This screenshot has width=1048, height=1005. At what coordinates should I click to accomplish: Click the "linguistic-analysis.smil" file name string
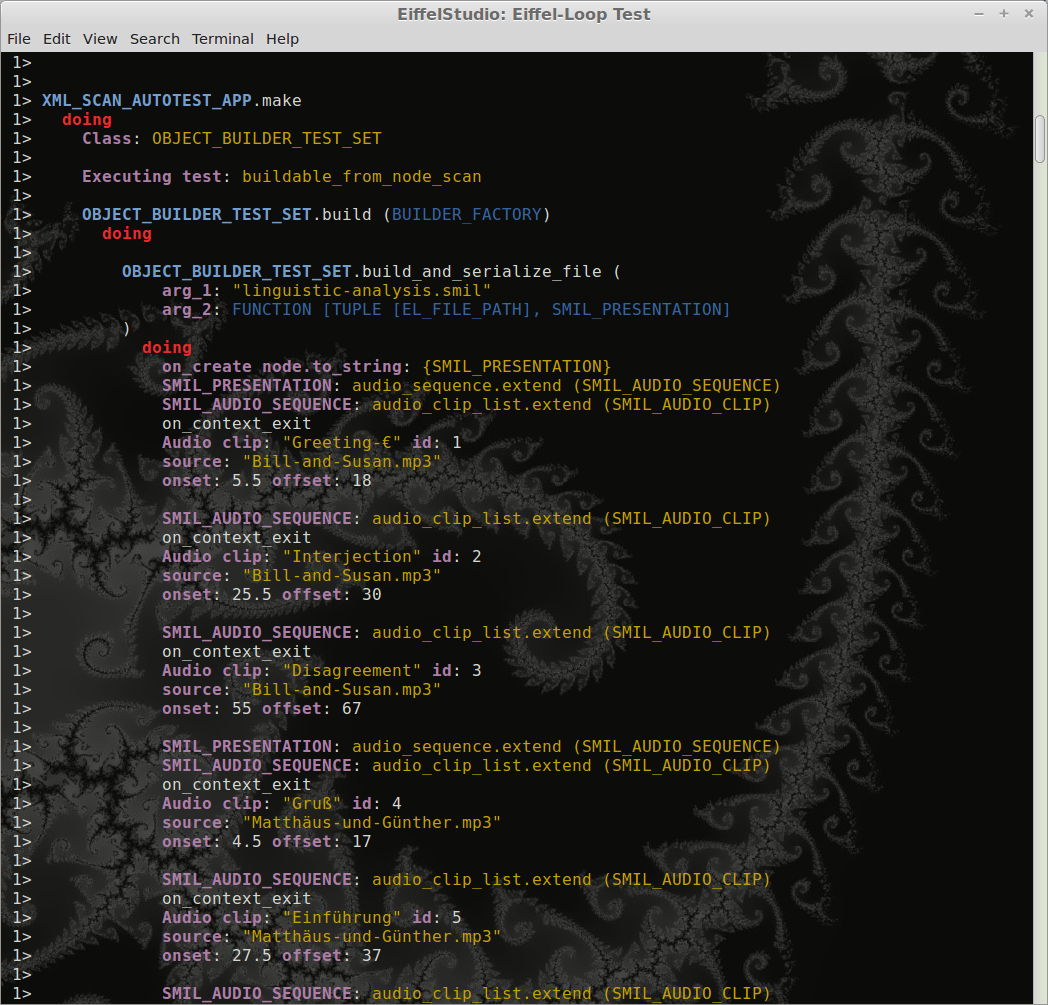click(x=361, y=291)
